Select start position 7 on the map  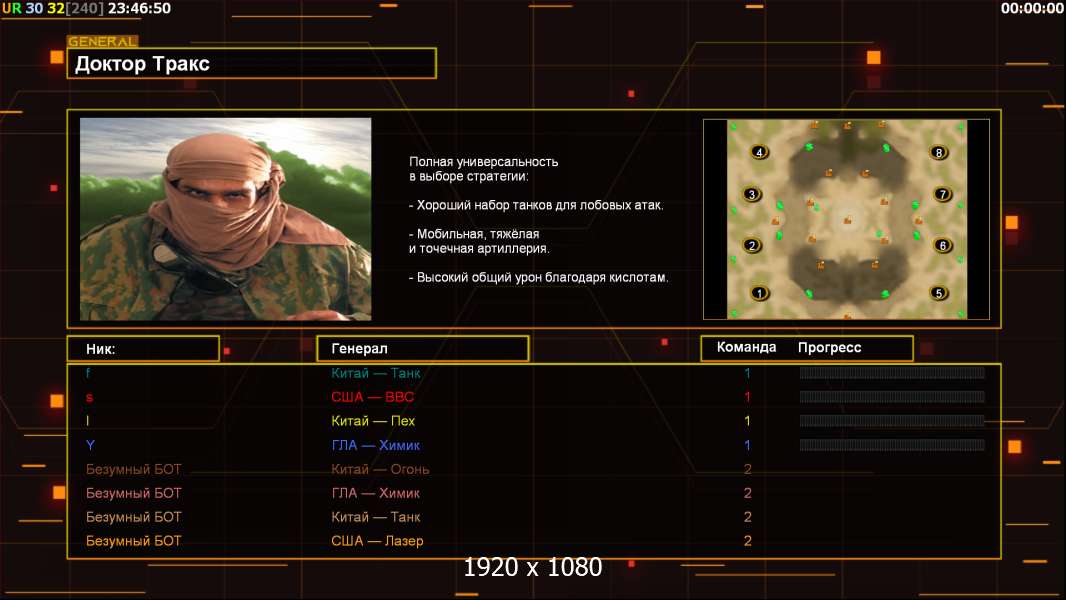(x=942, y=194)
